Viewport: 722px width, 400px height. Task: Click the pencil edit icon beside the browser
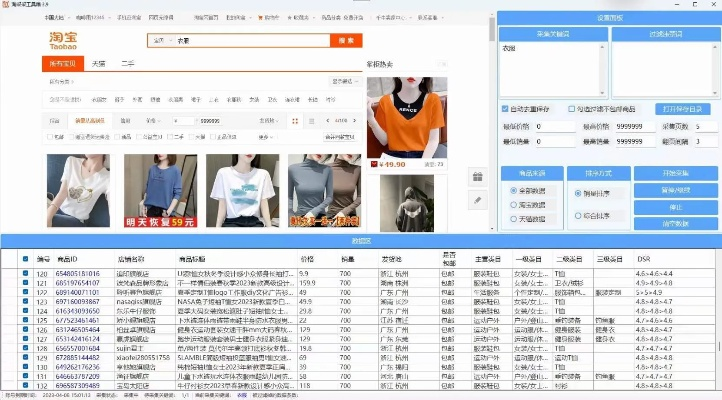pyautogui.click(x=477, y=200)
